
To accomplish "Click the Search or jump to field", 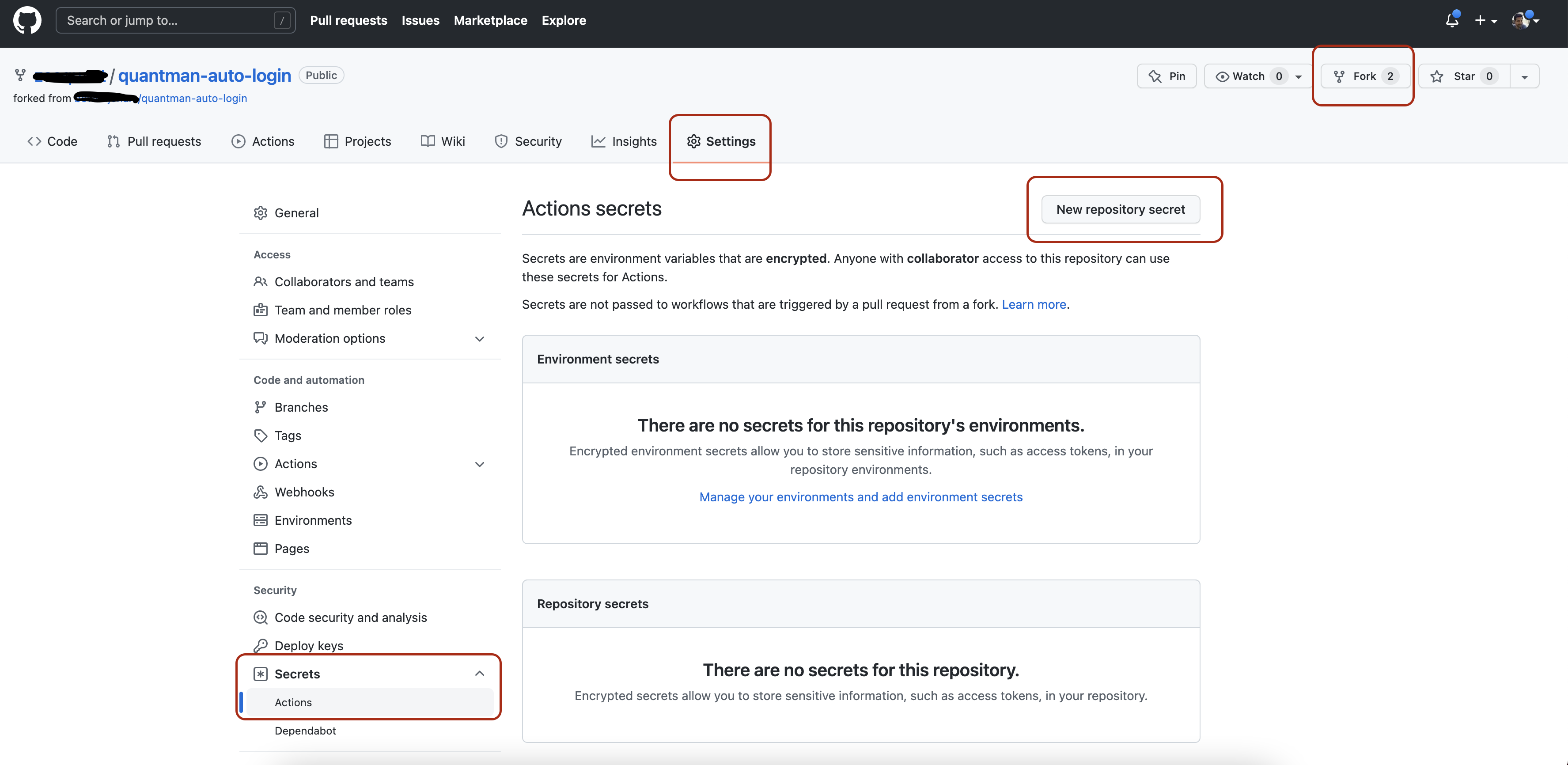I will click(x=164, y=20).
